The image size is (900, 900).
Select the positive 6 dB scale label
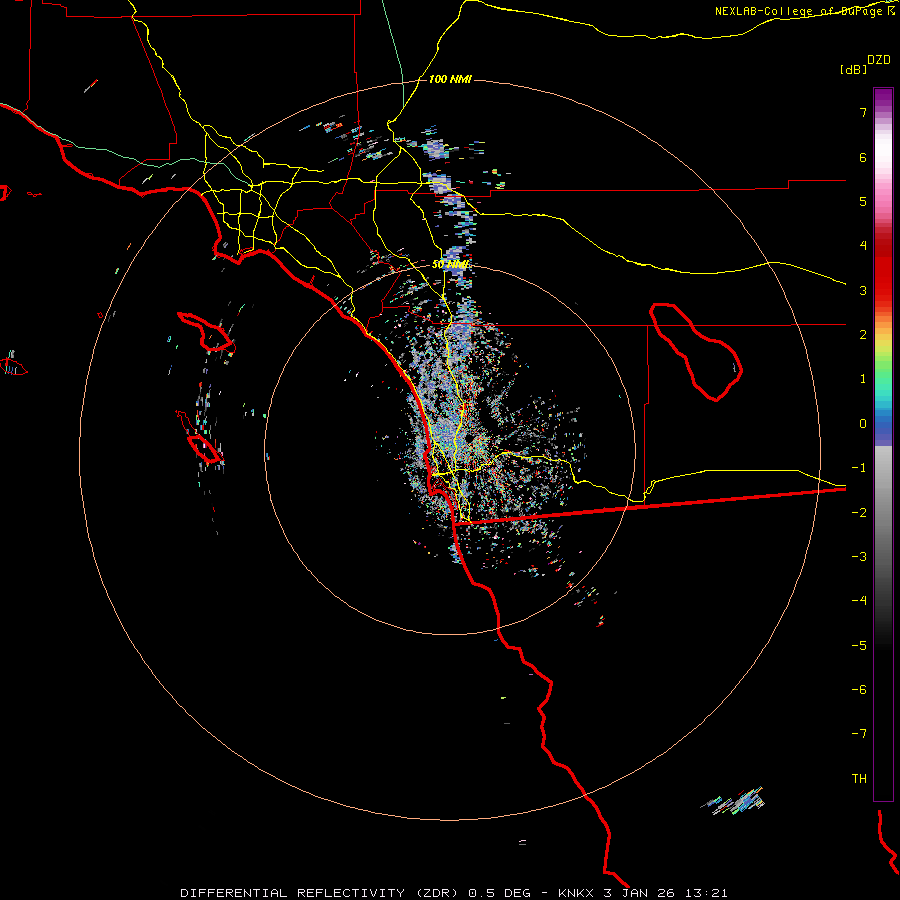[863, 157]
